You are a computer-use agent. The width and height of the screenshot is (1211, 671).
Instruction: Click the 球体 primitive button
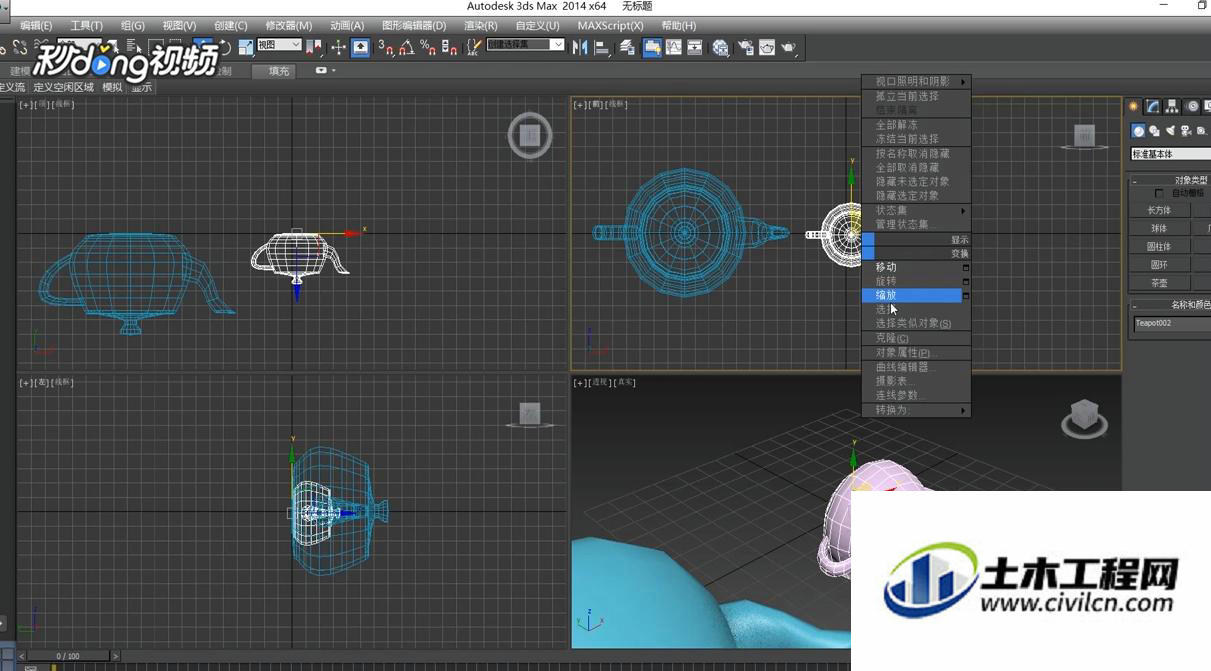point(1159,228)
